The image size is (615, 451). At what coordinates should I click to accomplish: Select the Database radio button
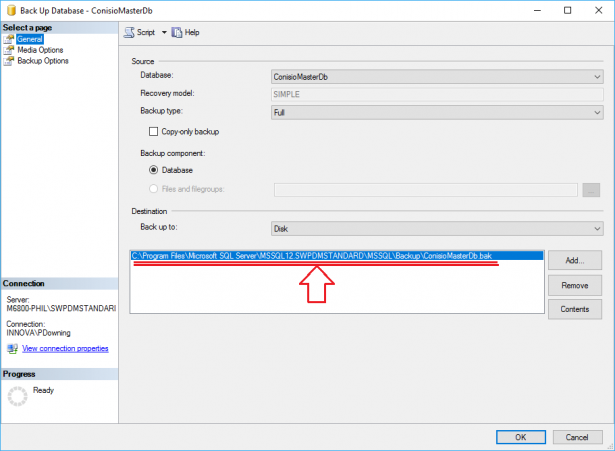[x=153, y=170]
